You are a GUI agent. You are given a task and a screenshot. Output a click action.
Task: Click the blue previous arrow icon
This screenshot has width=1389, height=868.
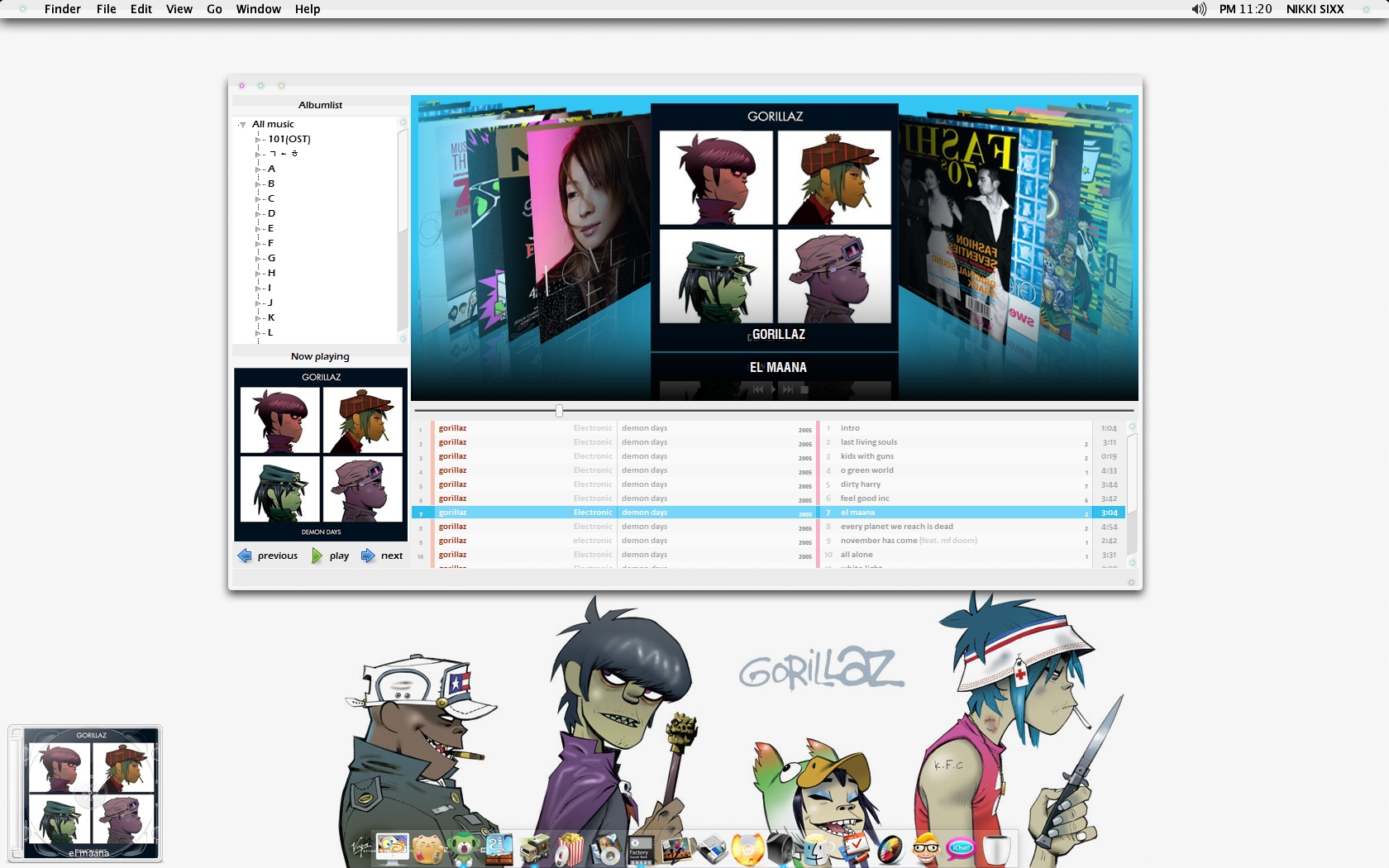245,556
